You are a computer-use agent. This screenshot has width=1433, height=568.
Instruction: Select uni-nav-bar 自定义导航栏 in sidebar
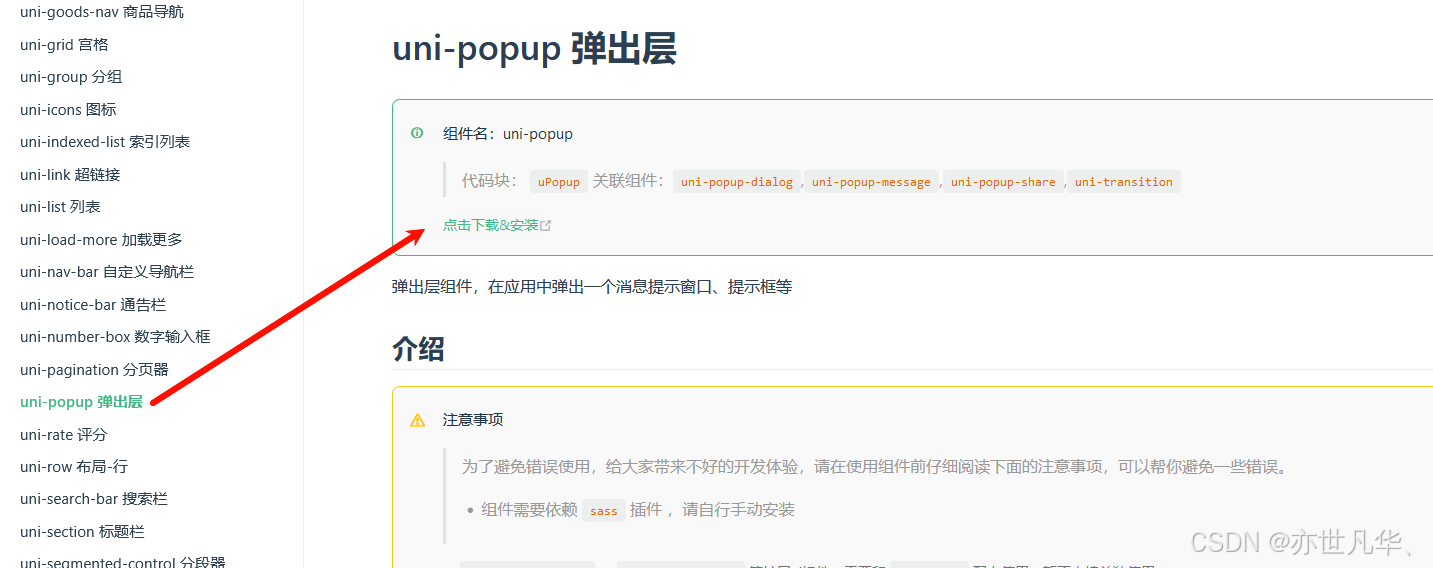click(107, 272)
